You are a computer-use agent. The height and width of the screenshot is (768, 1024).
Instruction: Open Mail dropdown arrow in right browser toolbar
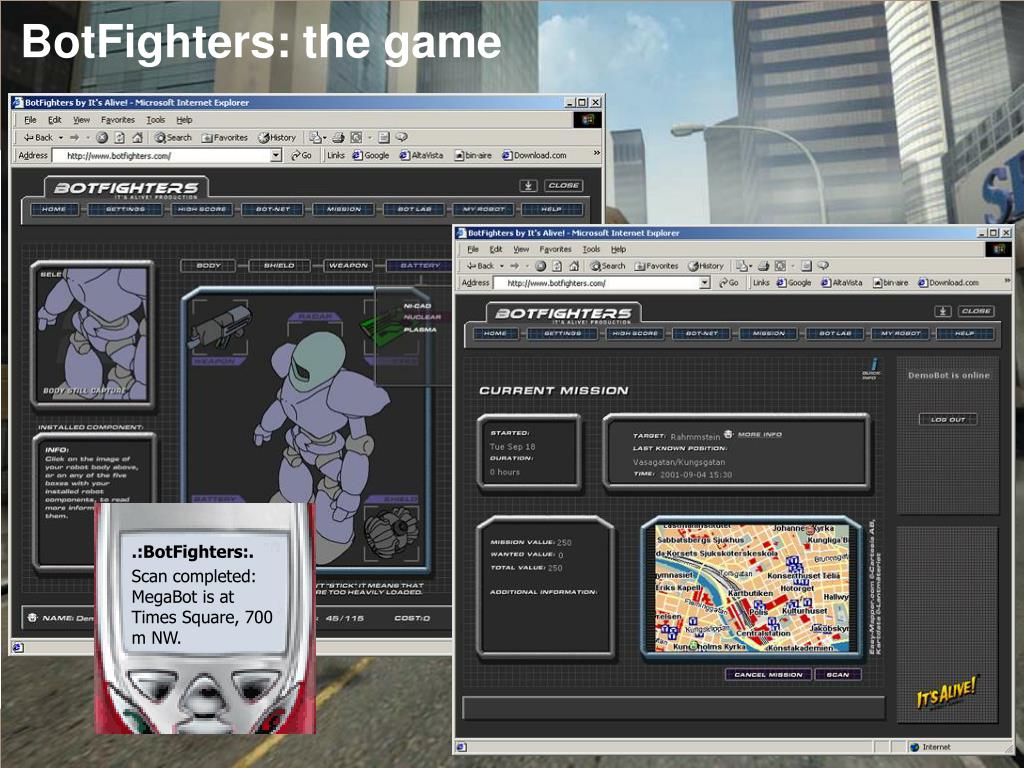[750, 266]
